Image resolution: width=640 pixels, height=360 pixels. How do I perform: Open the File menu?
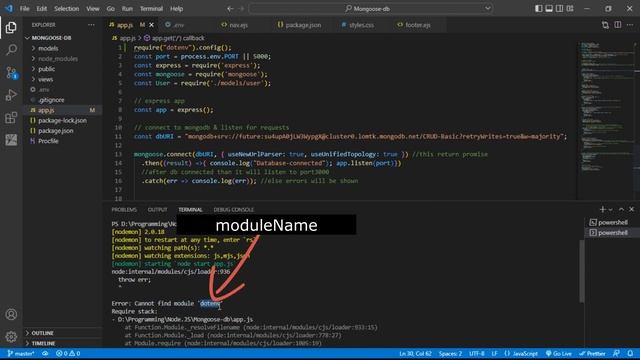(x=24, y=9)
